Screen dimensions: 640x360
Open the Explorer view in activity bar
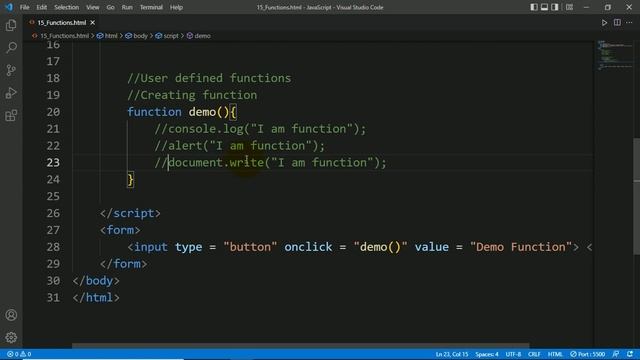(11, 25)
